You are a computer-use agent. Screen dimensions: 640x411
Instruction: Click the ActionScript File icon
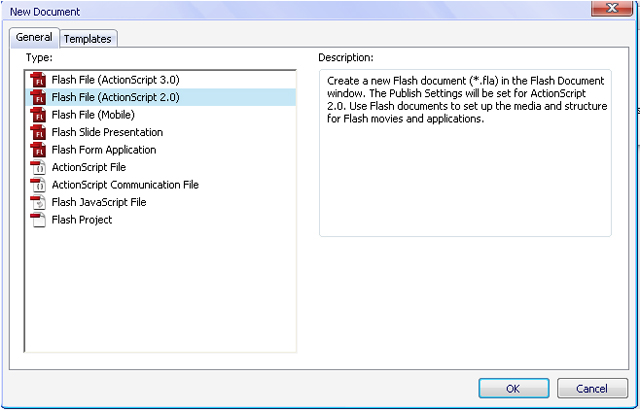(38, 167)
